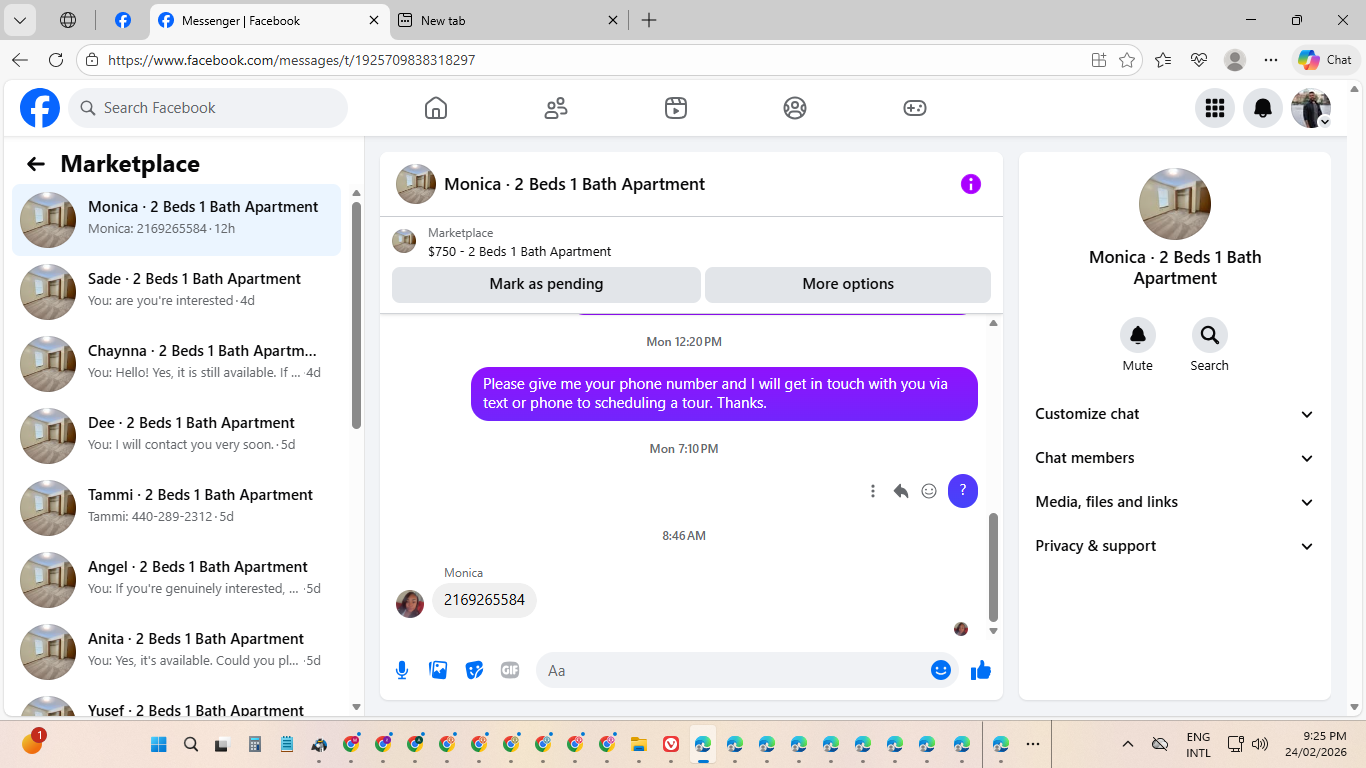Choose a sticker icon
This screenshot has height=768, width=1366.
point(475,670)
